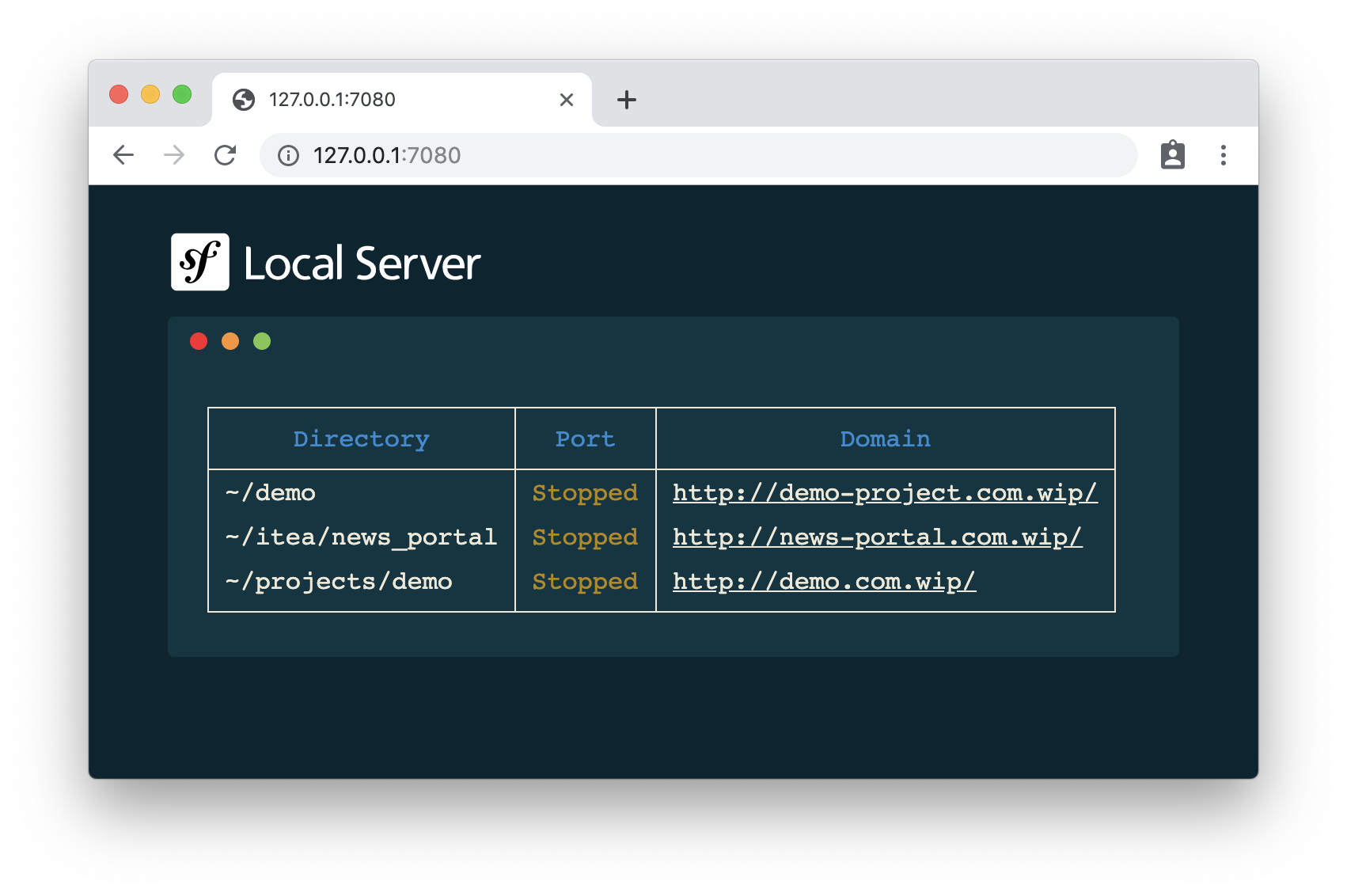Reload the page with the refresh icon
The image size is (1347, 896).
(226, 155)
